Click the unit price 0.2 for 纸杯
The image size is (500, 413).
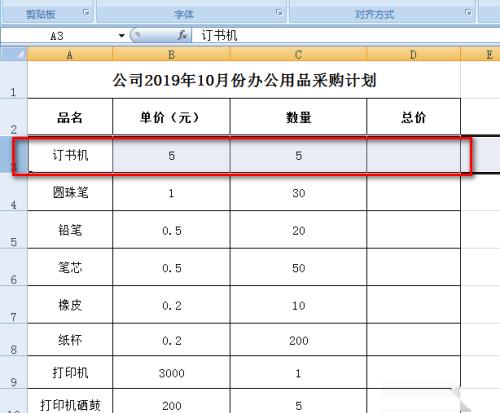tap(171, 340)
